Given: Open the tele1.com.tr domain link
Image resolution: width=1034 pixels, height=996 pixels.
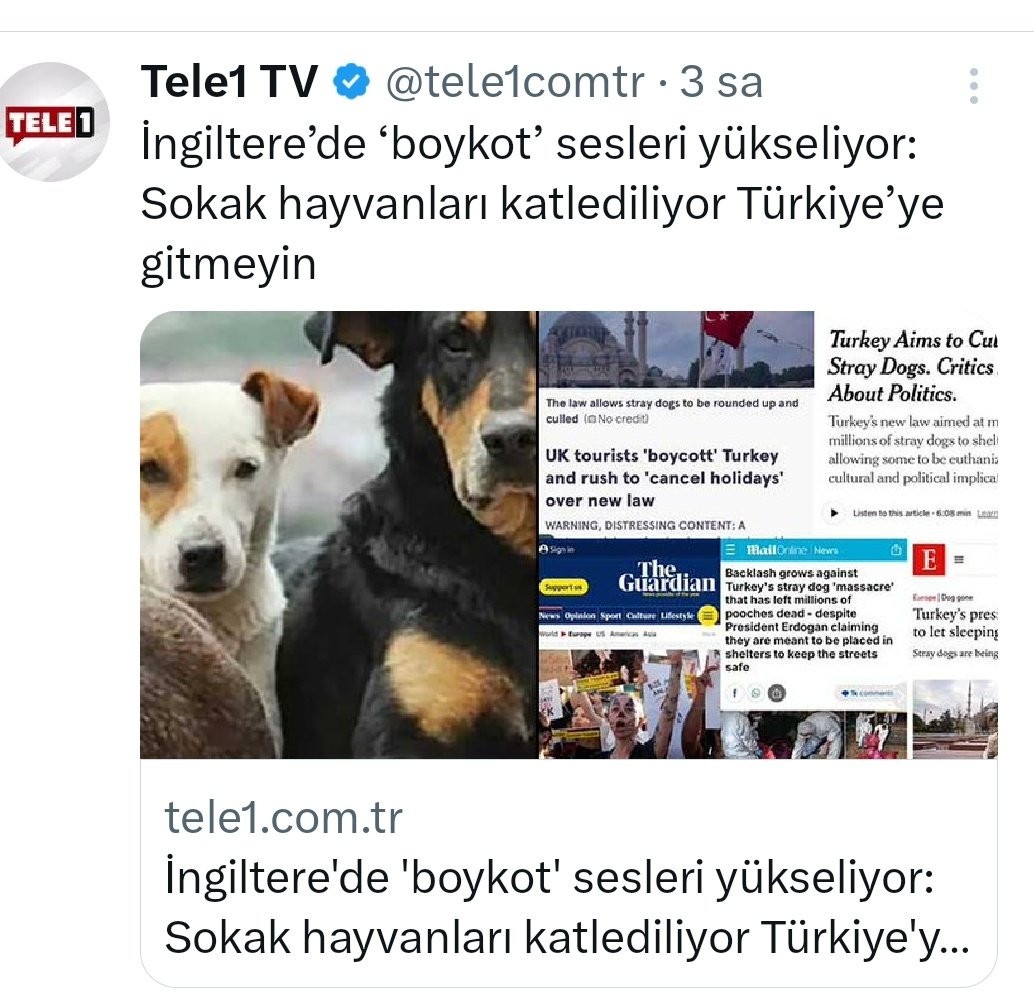Looking at the screenshot, I should click(x=284, y=818).
